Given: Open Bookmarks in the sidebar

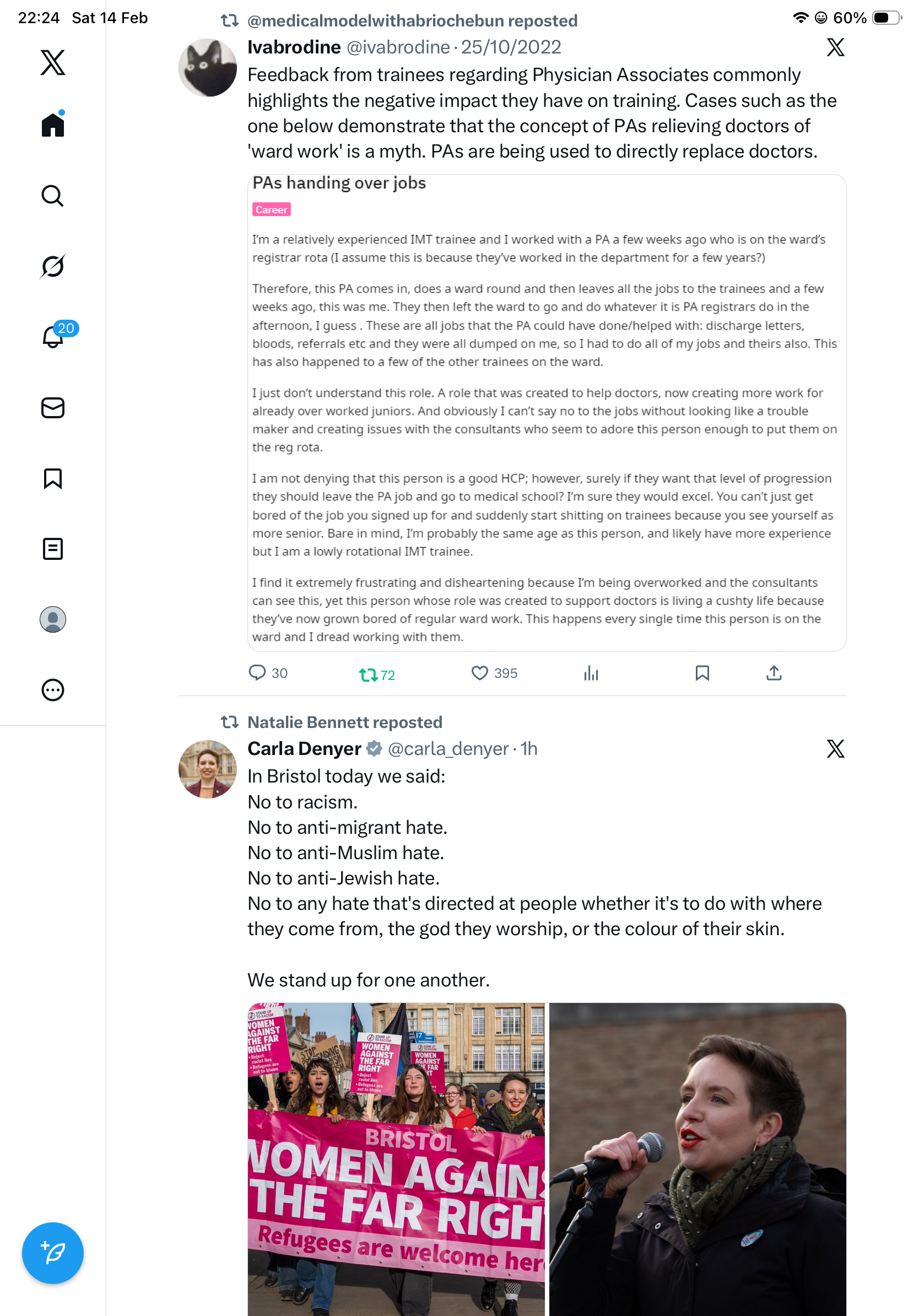Looking at the screenshot, I should point(53,478).
